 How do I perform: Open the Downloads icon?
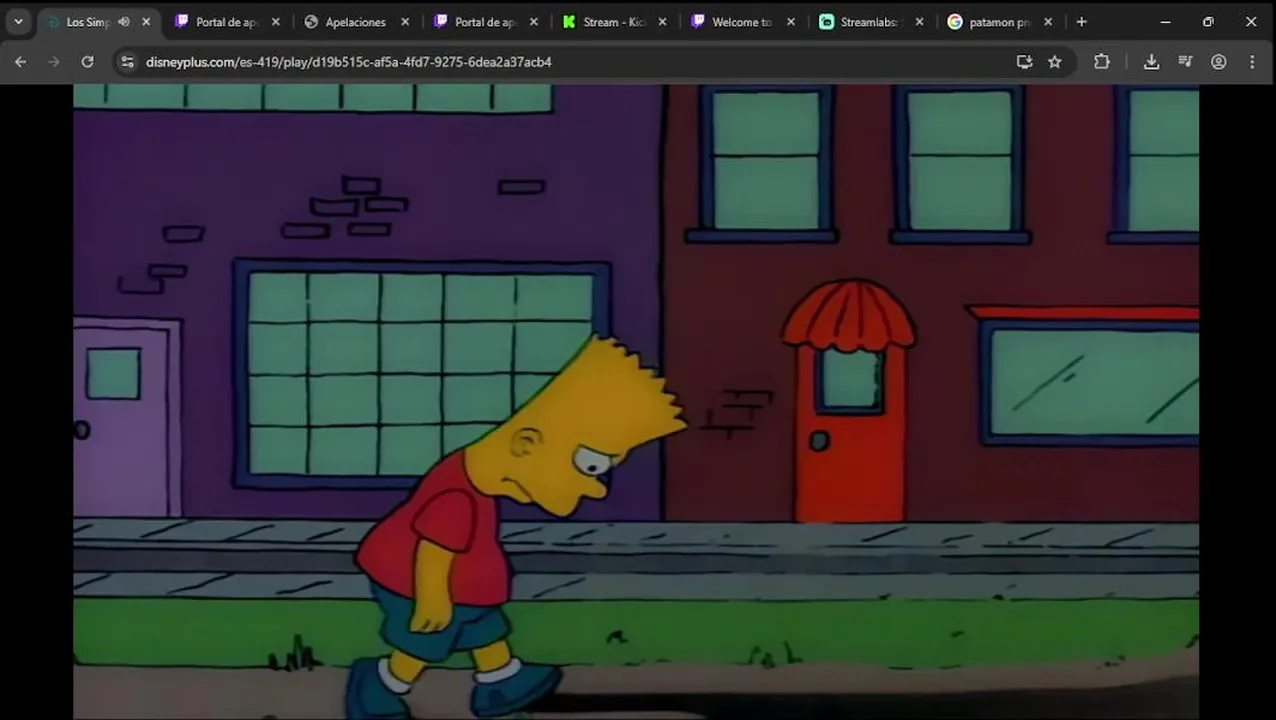click(x=1151, y=62)
